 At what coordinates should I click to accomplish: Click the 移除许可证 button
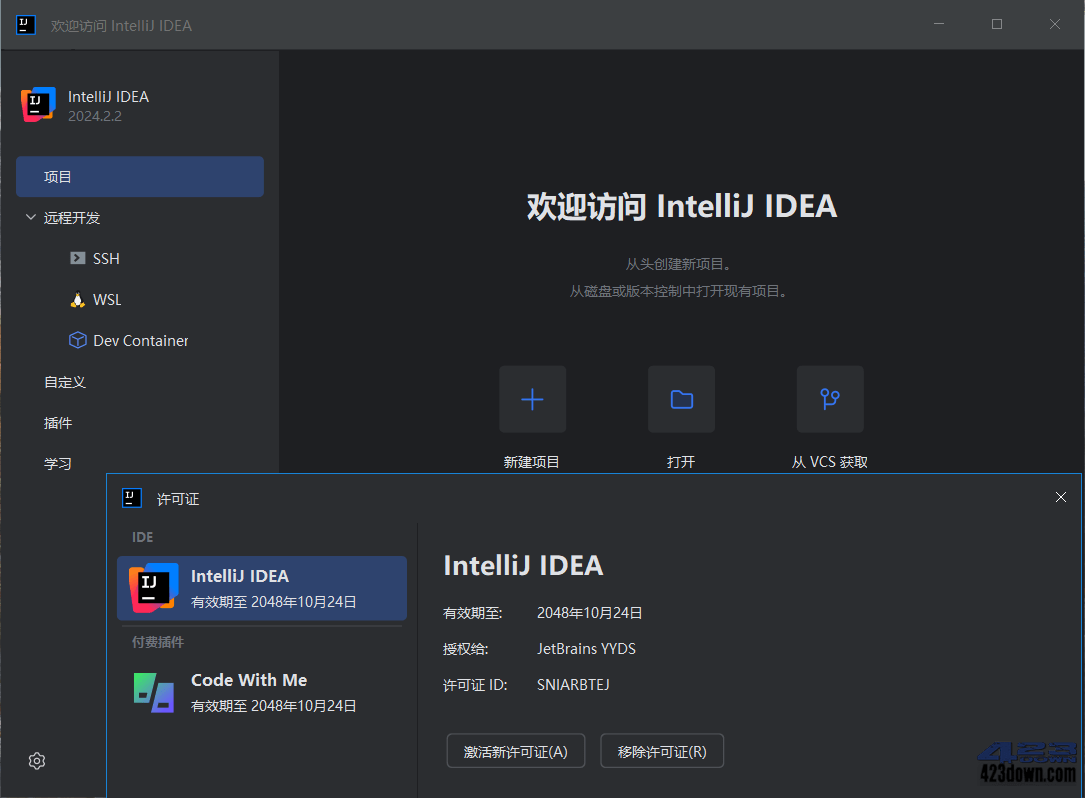[661, 751]
